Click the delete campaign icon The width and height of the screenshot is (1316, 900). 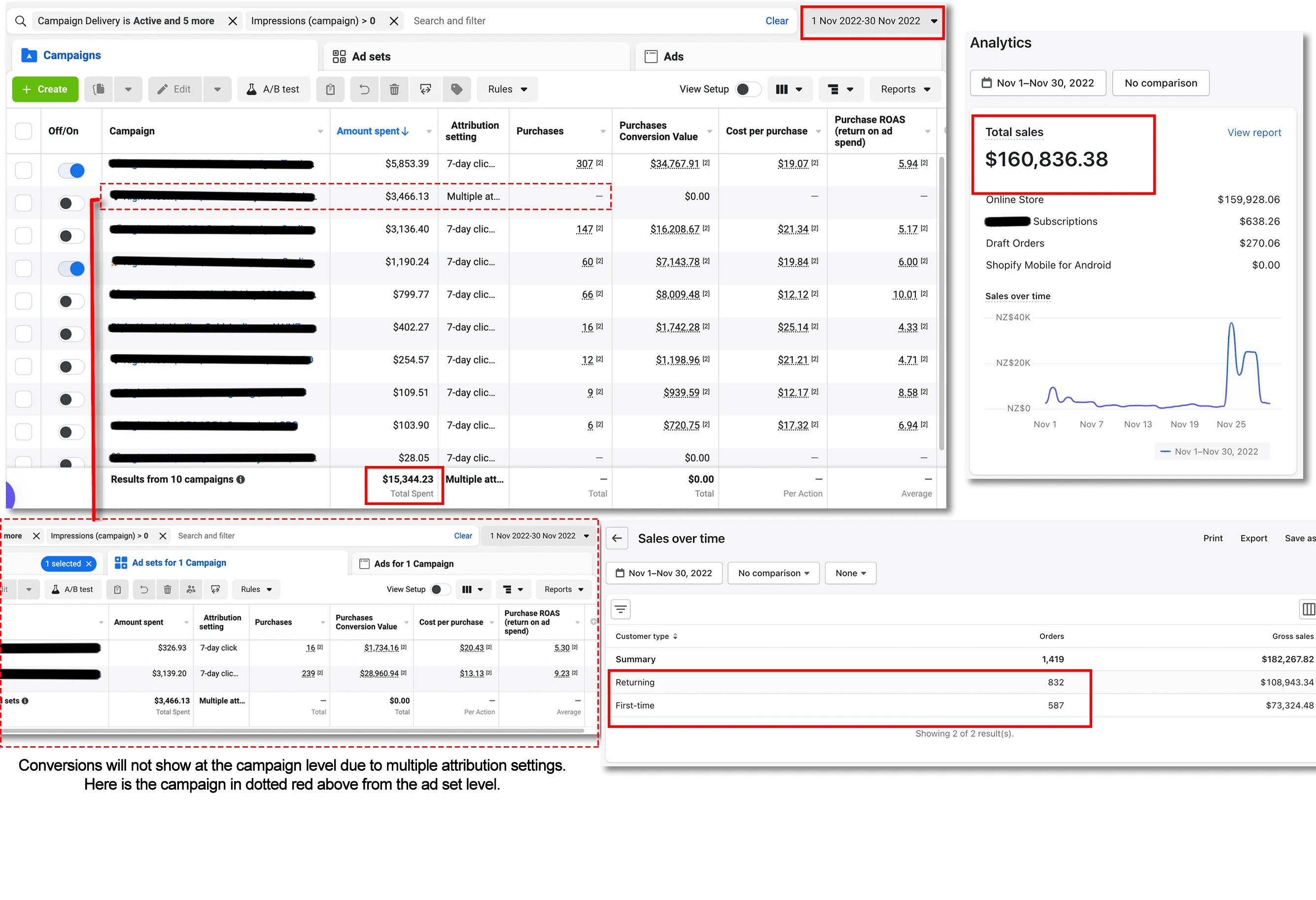[395, 89]
